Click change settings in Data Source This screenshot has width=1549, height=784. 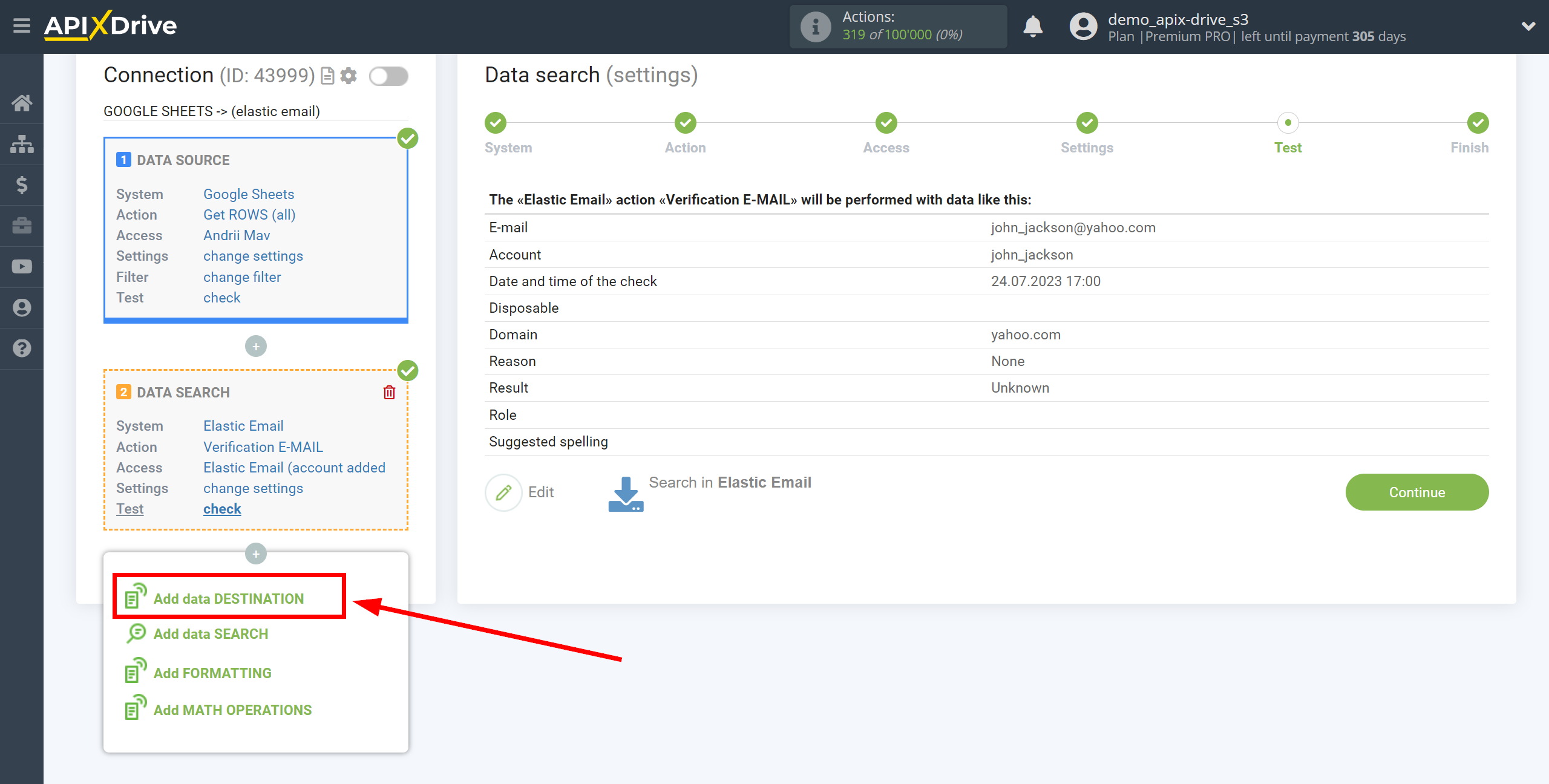coord(253,256)
